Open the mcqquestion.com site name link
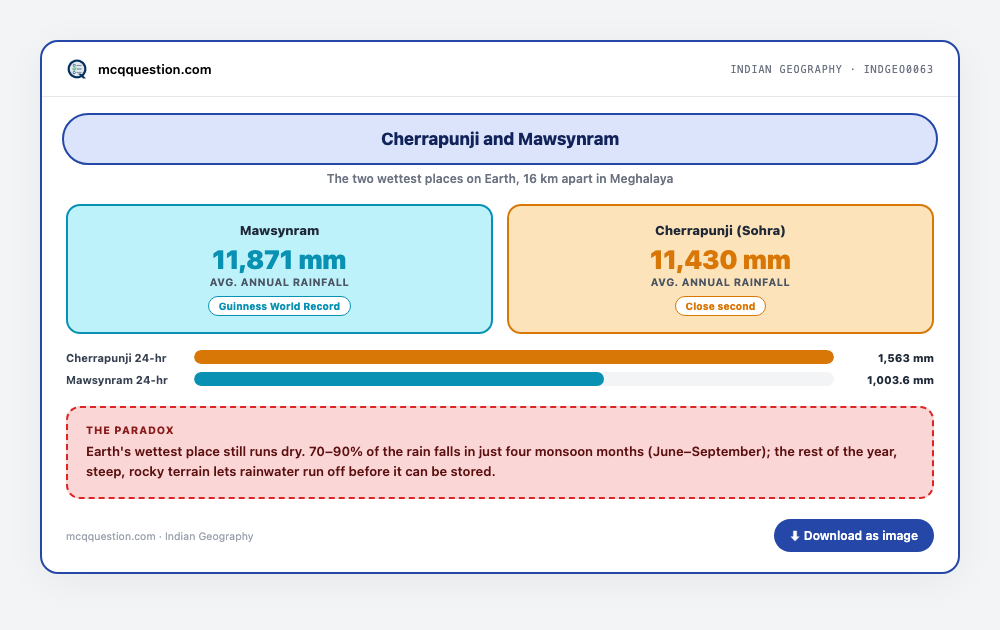Screen dimensions: 1000x630 (x=154, y=70)
